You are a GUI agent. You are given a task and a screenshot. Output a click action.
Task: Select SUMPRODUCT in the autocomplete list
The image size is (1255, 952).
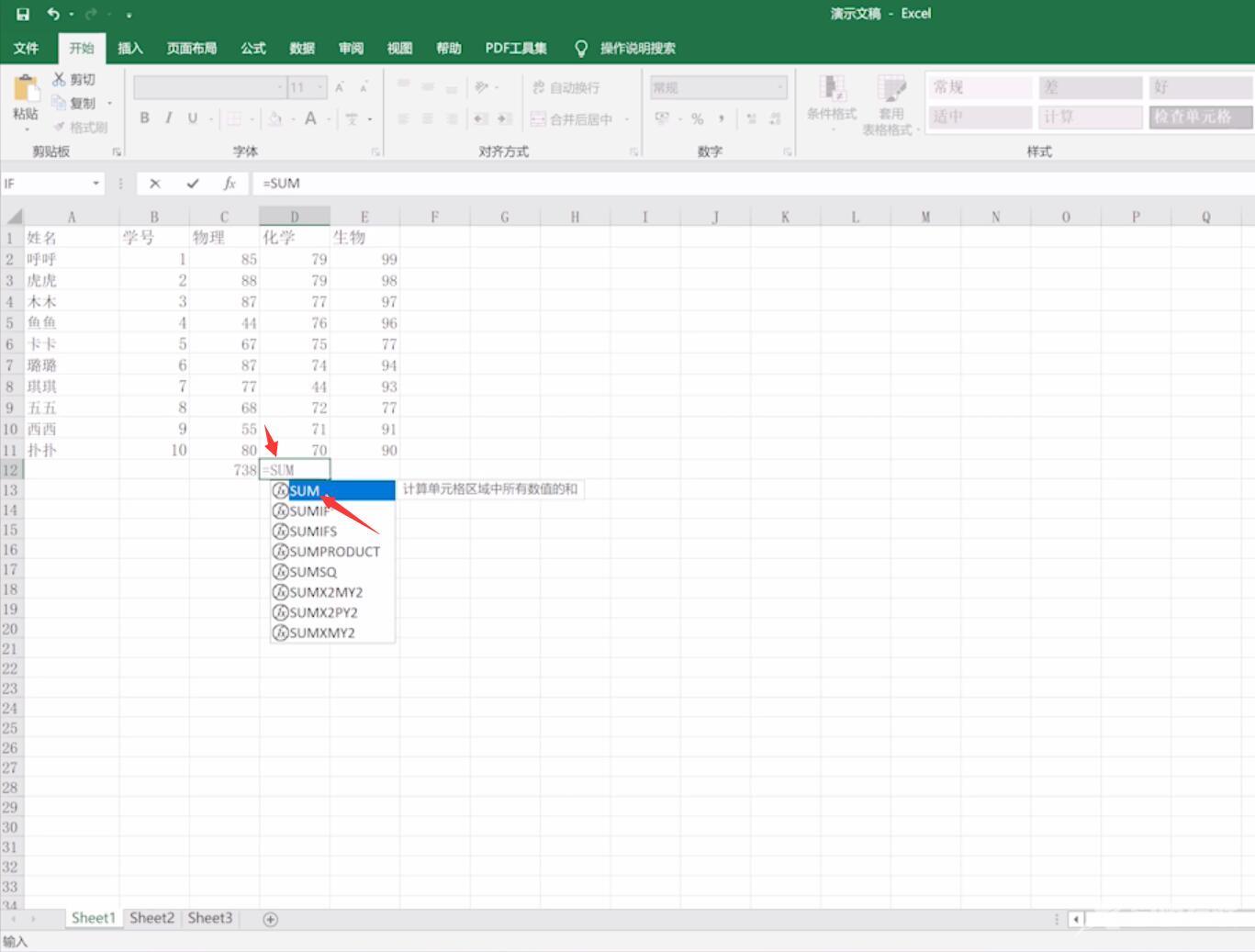coord(332,551)
